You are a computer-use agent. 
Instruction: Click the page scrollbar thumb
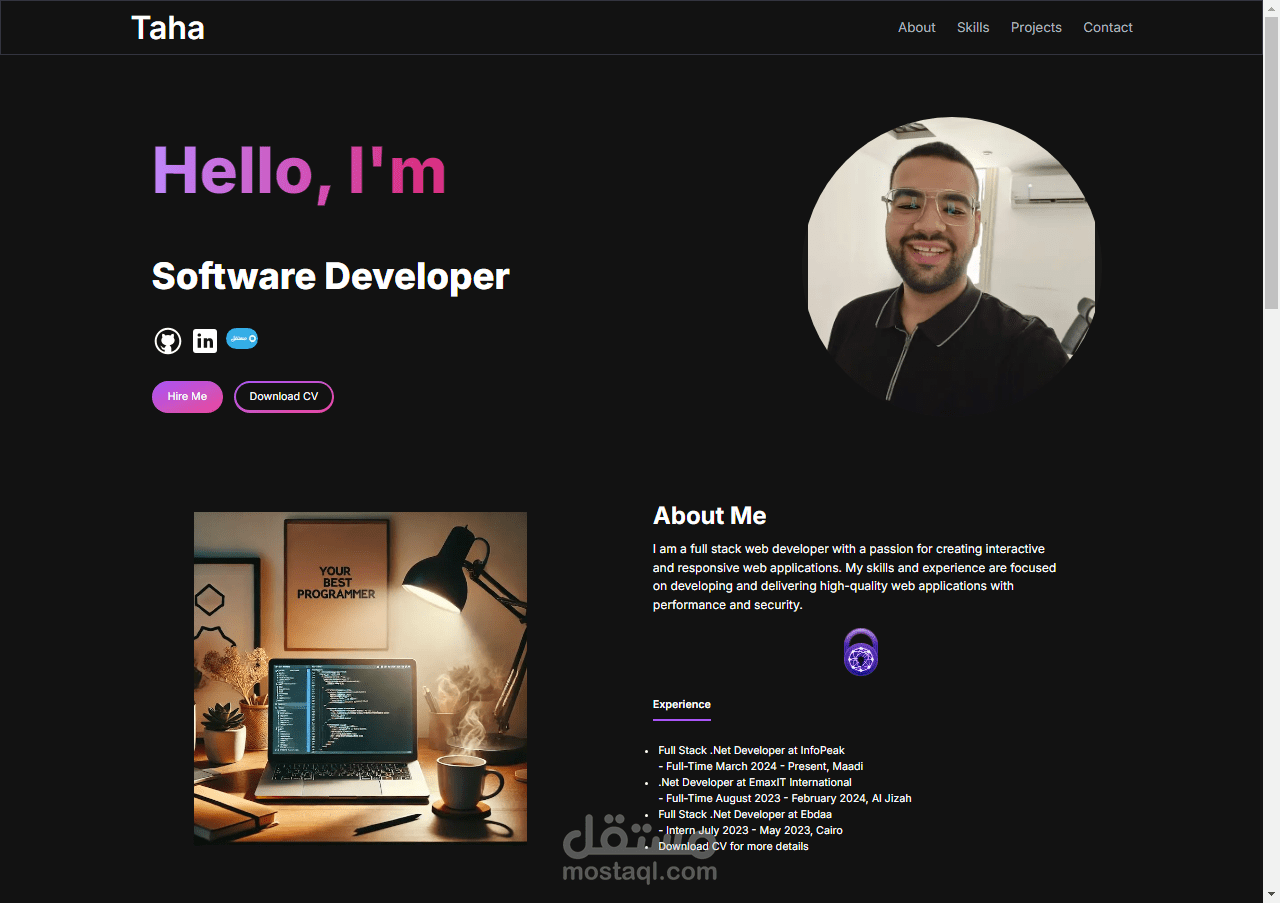click(1271, 162)
